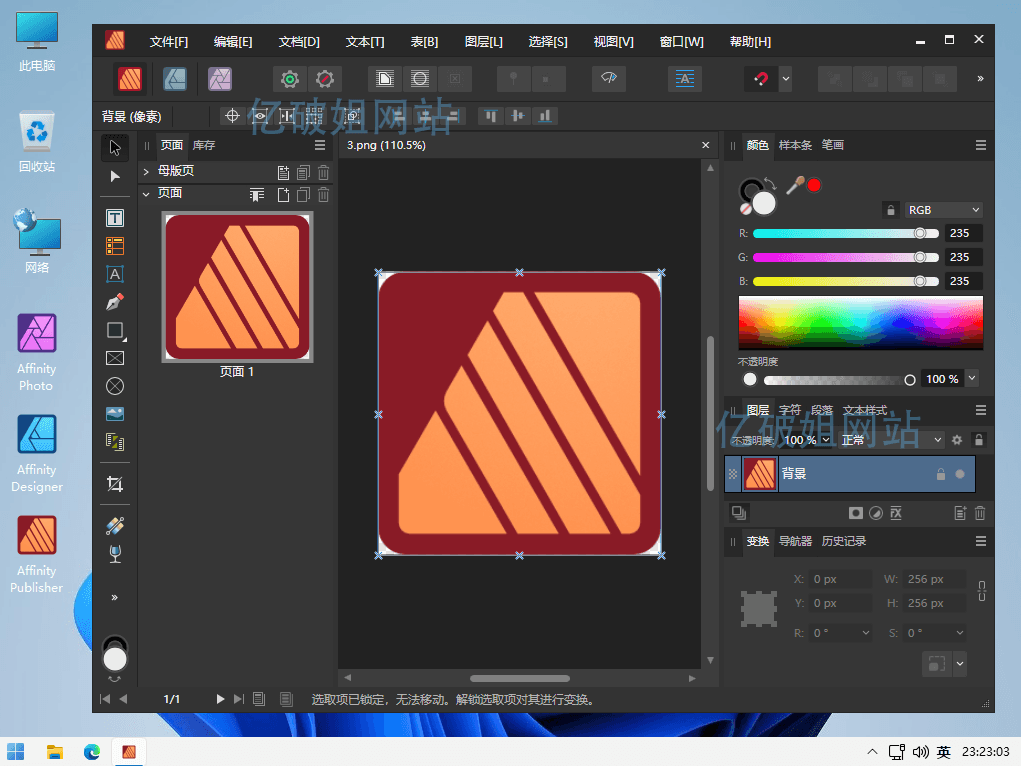The width and height of the screenshot is (1021, 766).
Task: Toggle visibility of the 背景 layer
Action: pos(961,474)
